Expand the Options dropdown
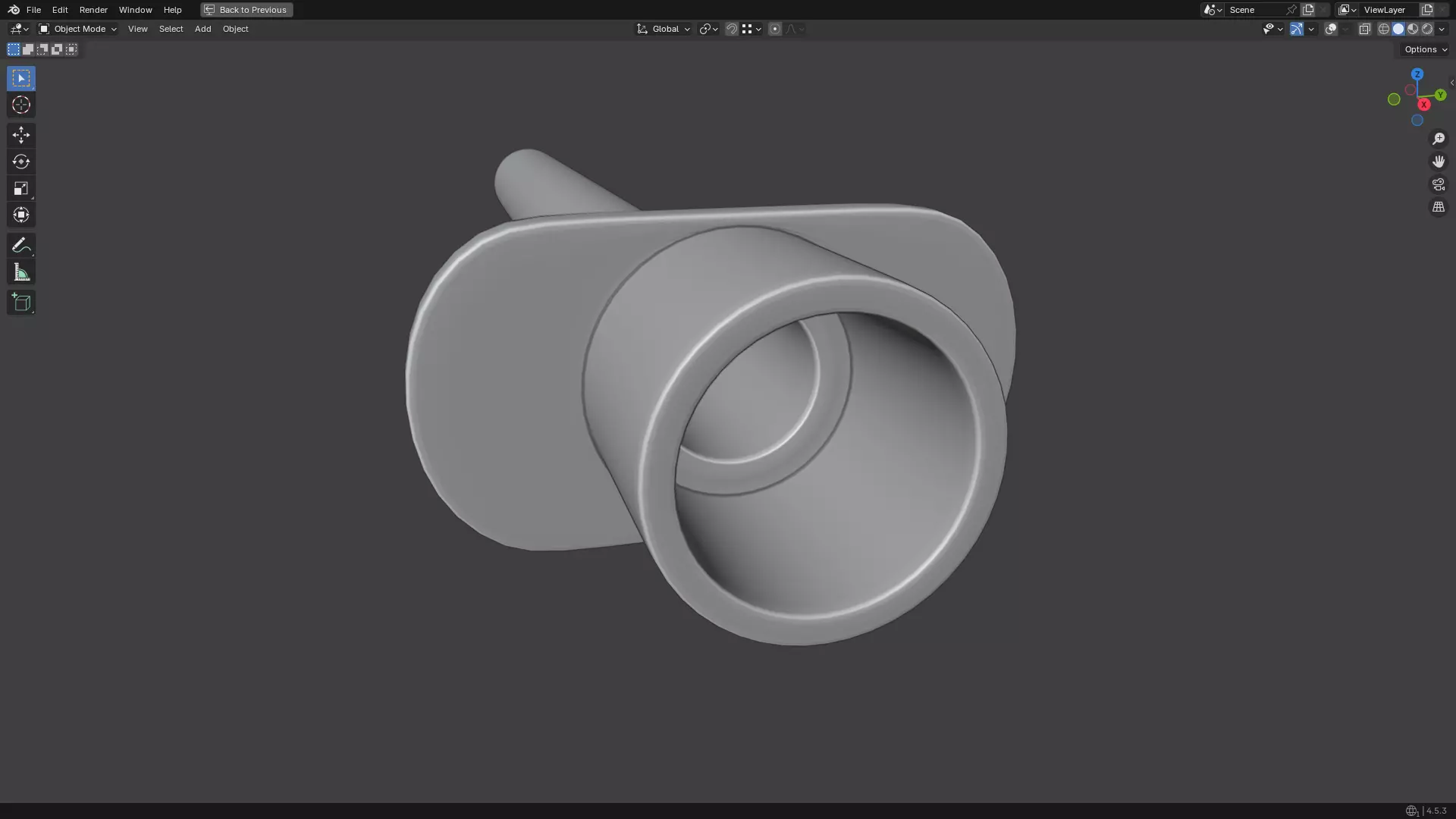This screenshot has height=819, width=1456. point(1425,49)
